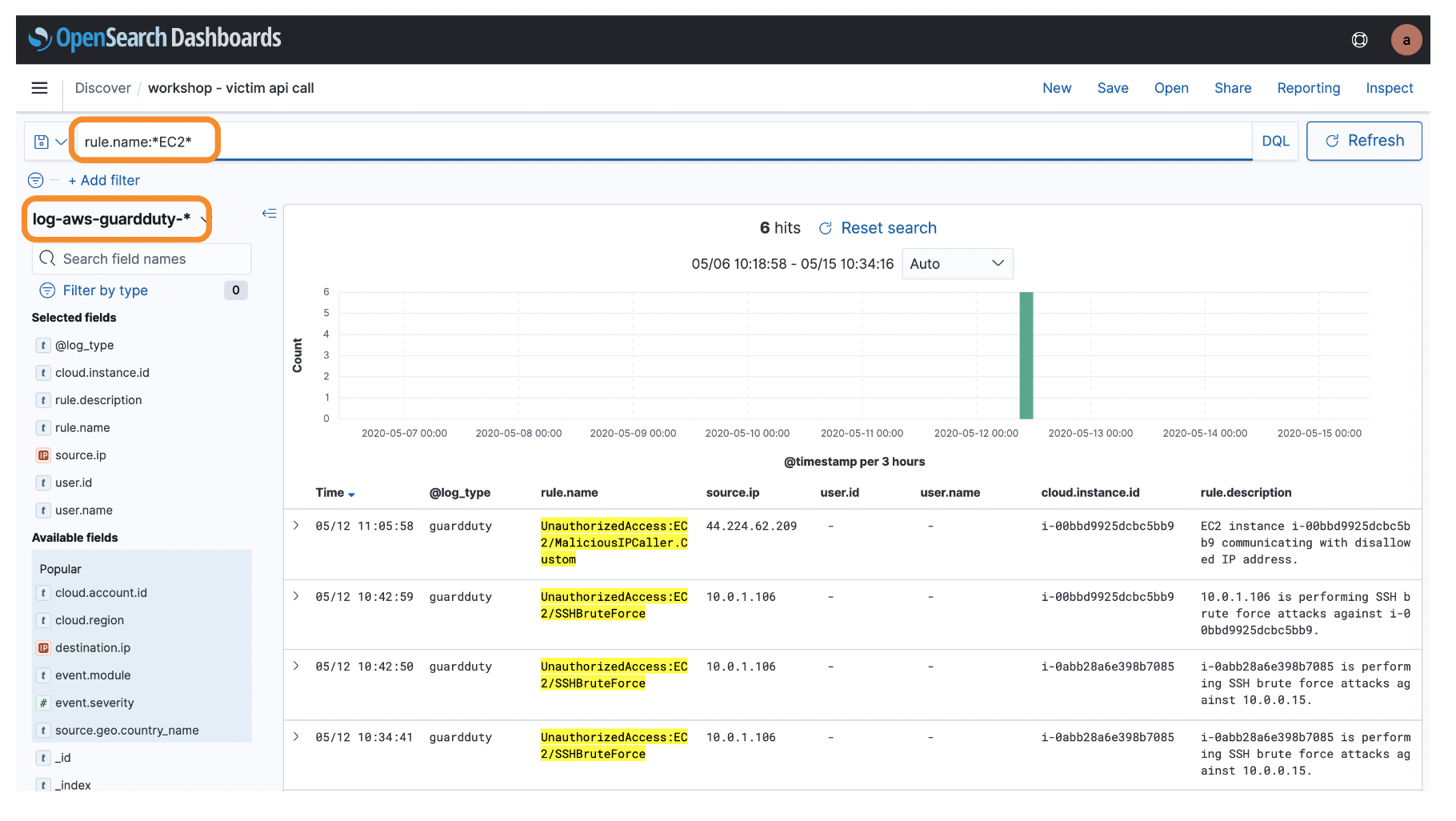
Task: Open saved queries disk icon
Action: 42,142
